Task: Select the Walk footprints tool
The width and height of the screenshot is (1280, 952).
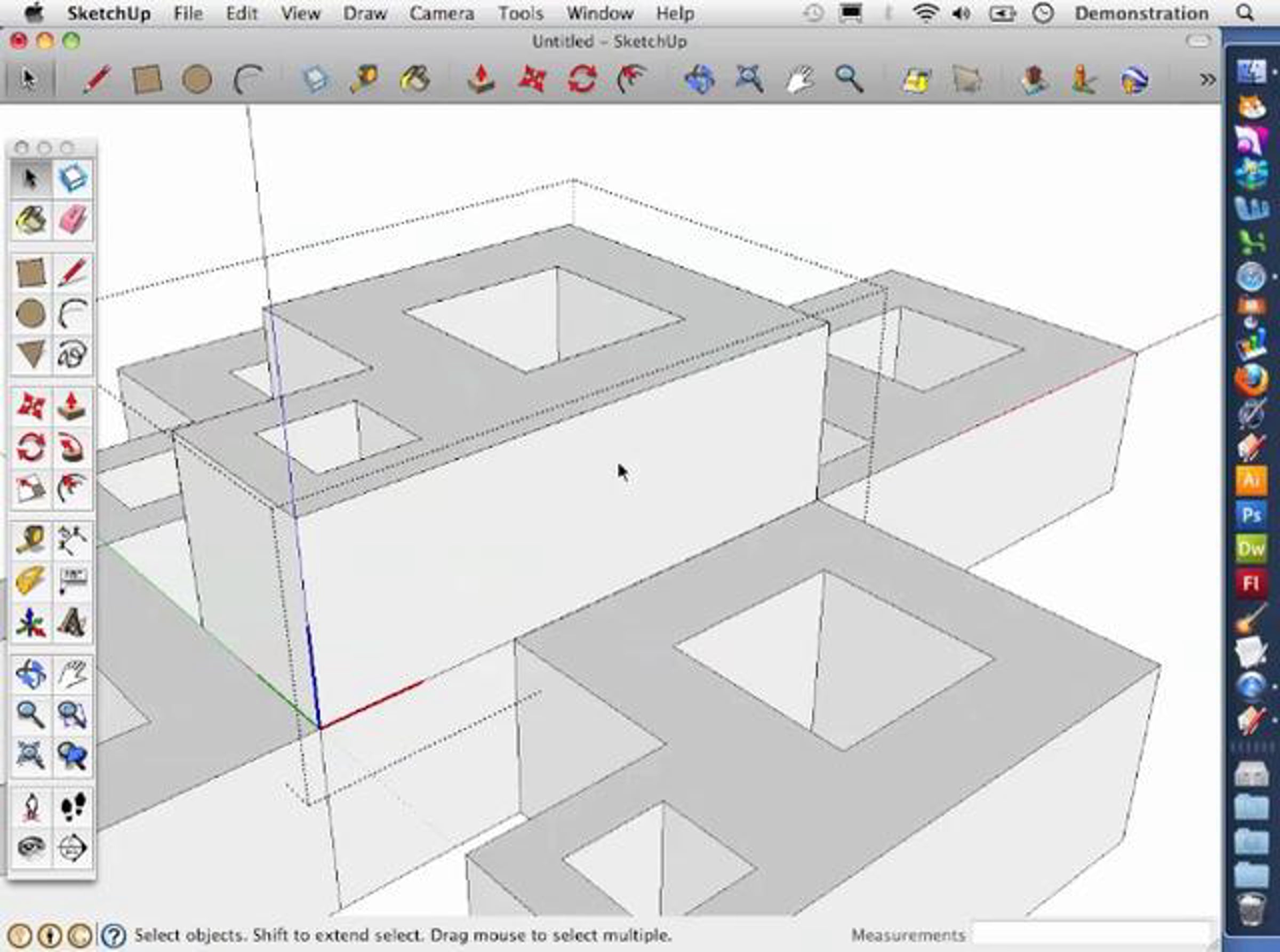Action: 73,807
